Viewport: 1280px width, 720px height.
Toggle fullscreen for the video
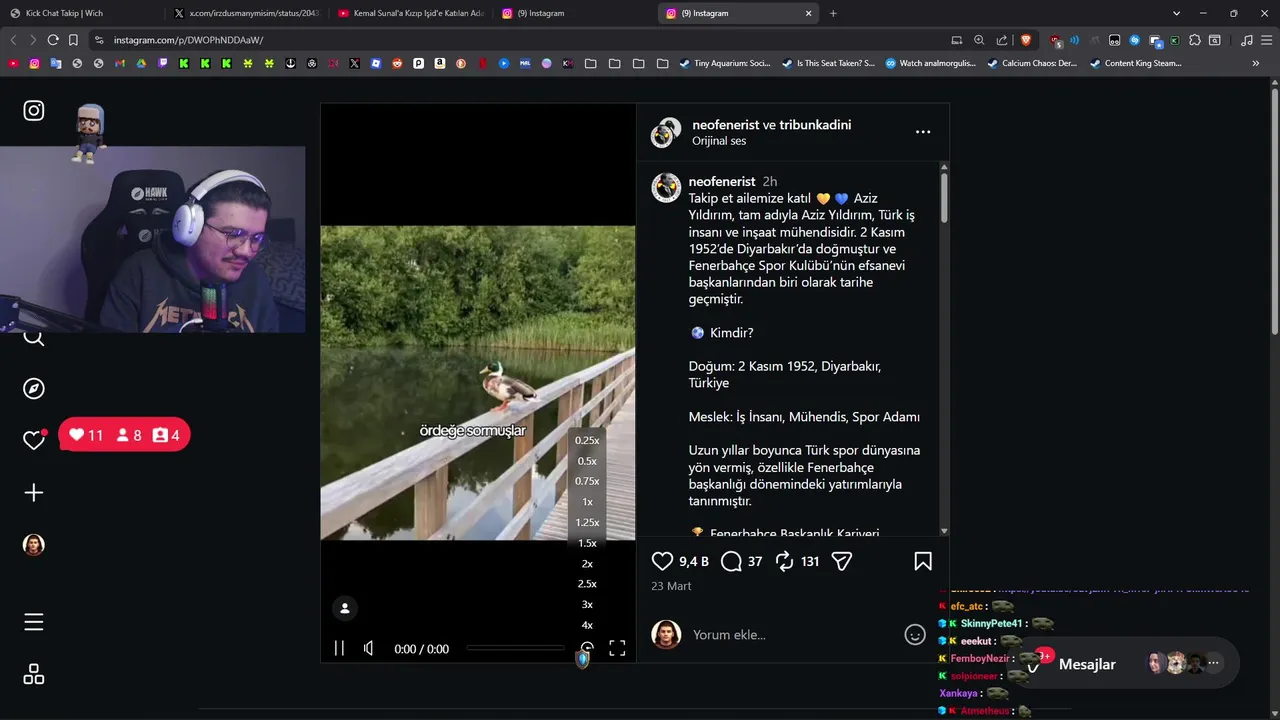[x=617, y=648]
